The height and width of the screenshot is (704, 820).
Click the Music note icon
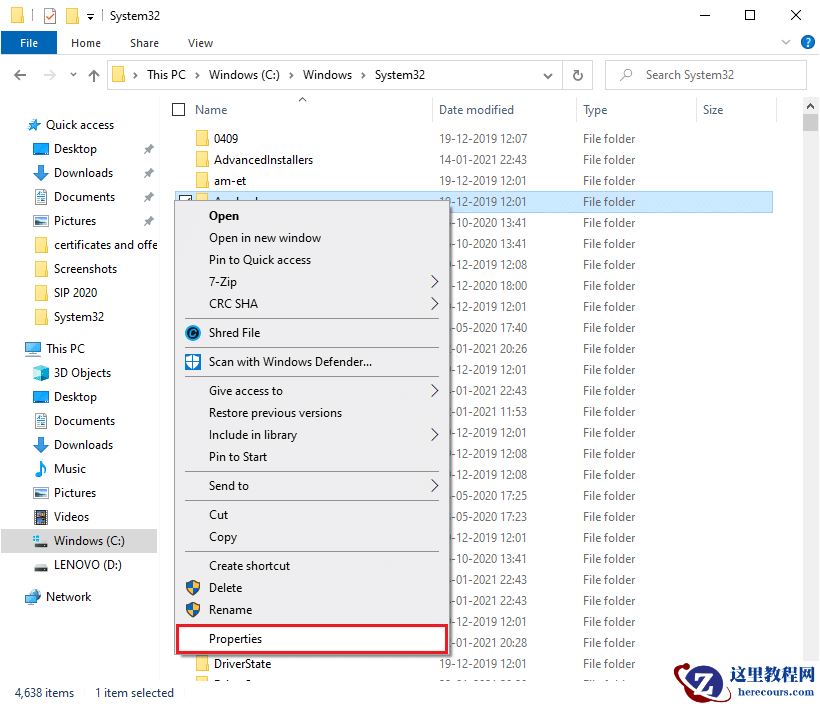click(x=41, y=469)
